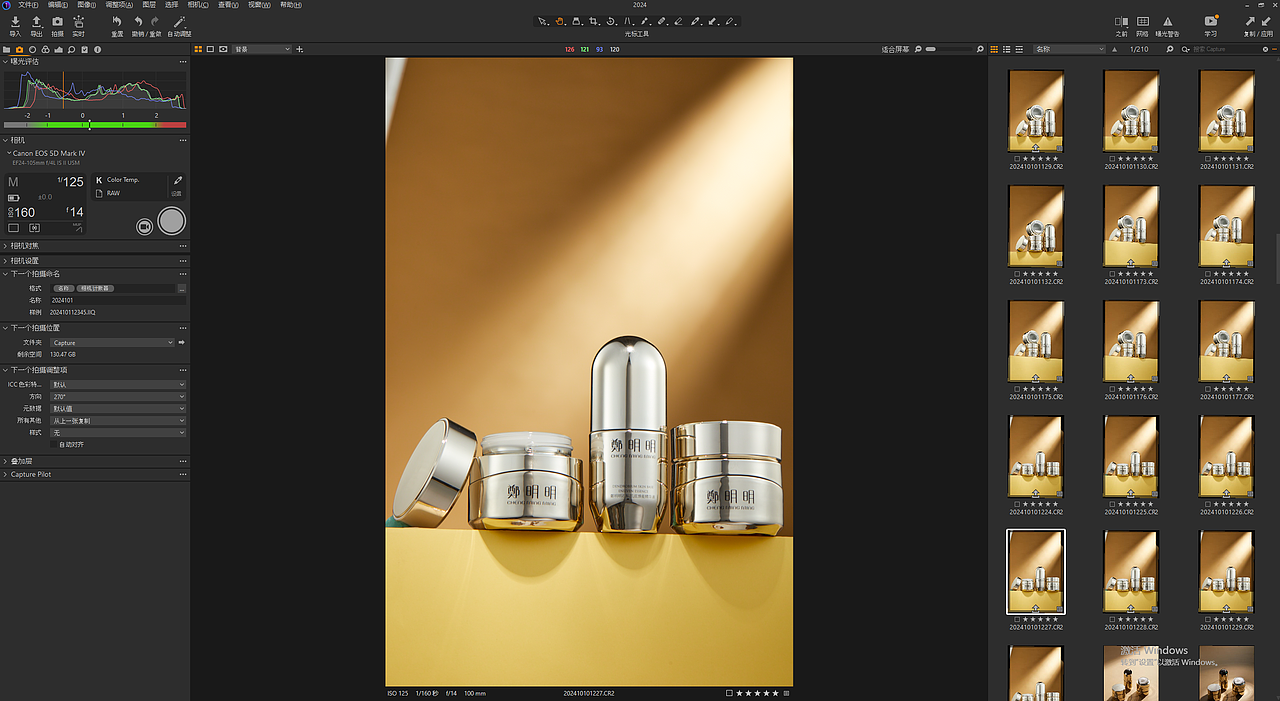
Task: Open the 文件夹 Capture dropdown
Action: (x=113, y=342)
